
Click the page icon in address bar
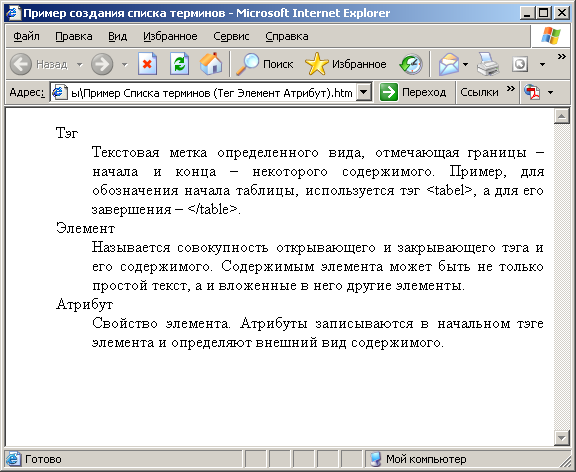pos(60,92)
